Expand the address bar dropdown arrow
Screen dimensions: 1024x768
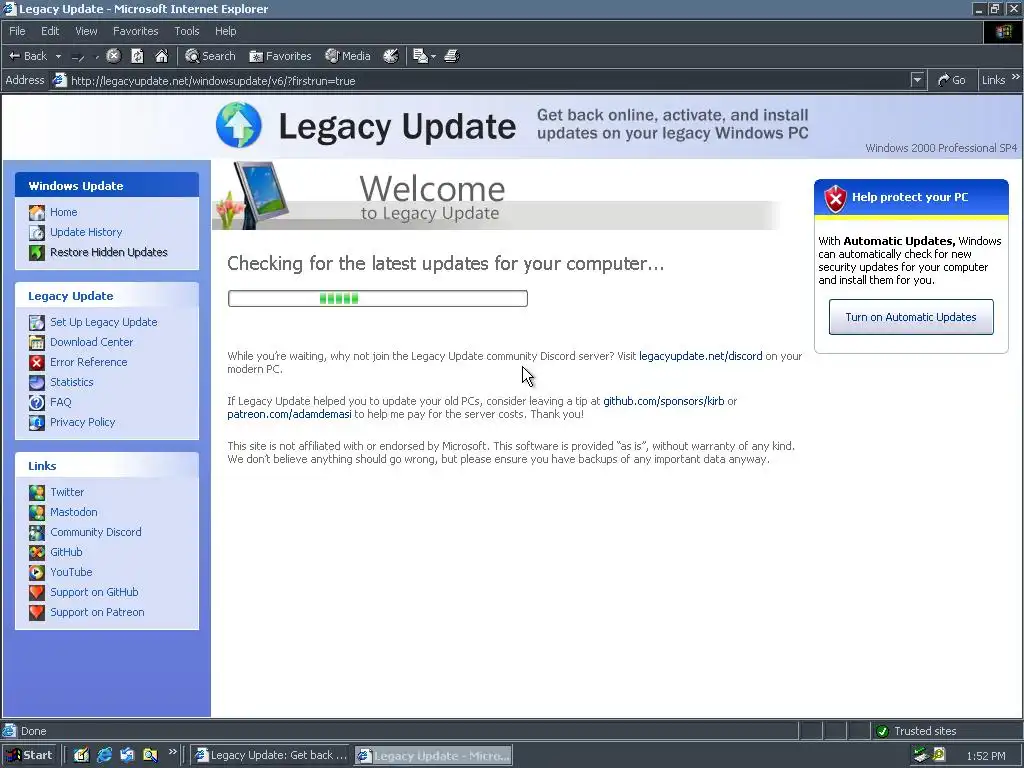pyautogui.click(x=918, y=80)
